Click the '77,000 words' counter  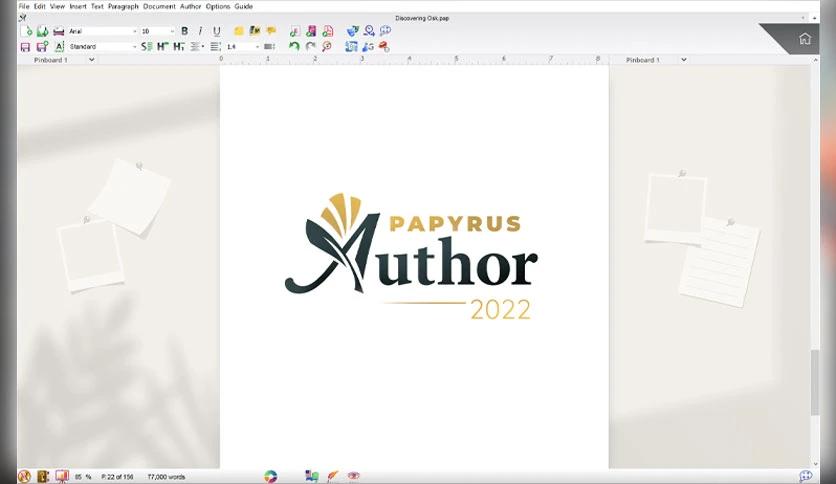166,477
